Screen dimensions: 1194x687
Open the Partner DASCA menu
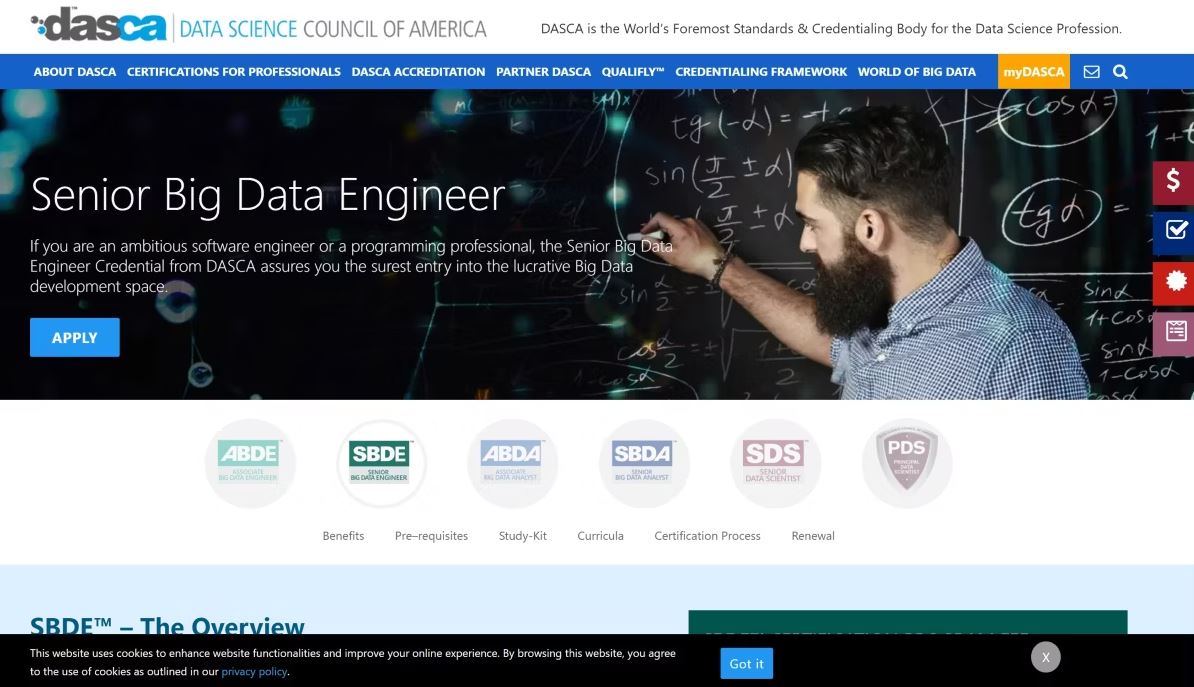pyautogui.click(x=543, y=72)
